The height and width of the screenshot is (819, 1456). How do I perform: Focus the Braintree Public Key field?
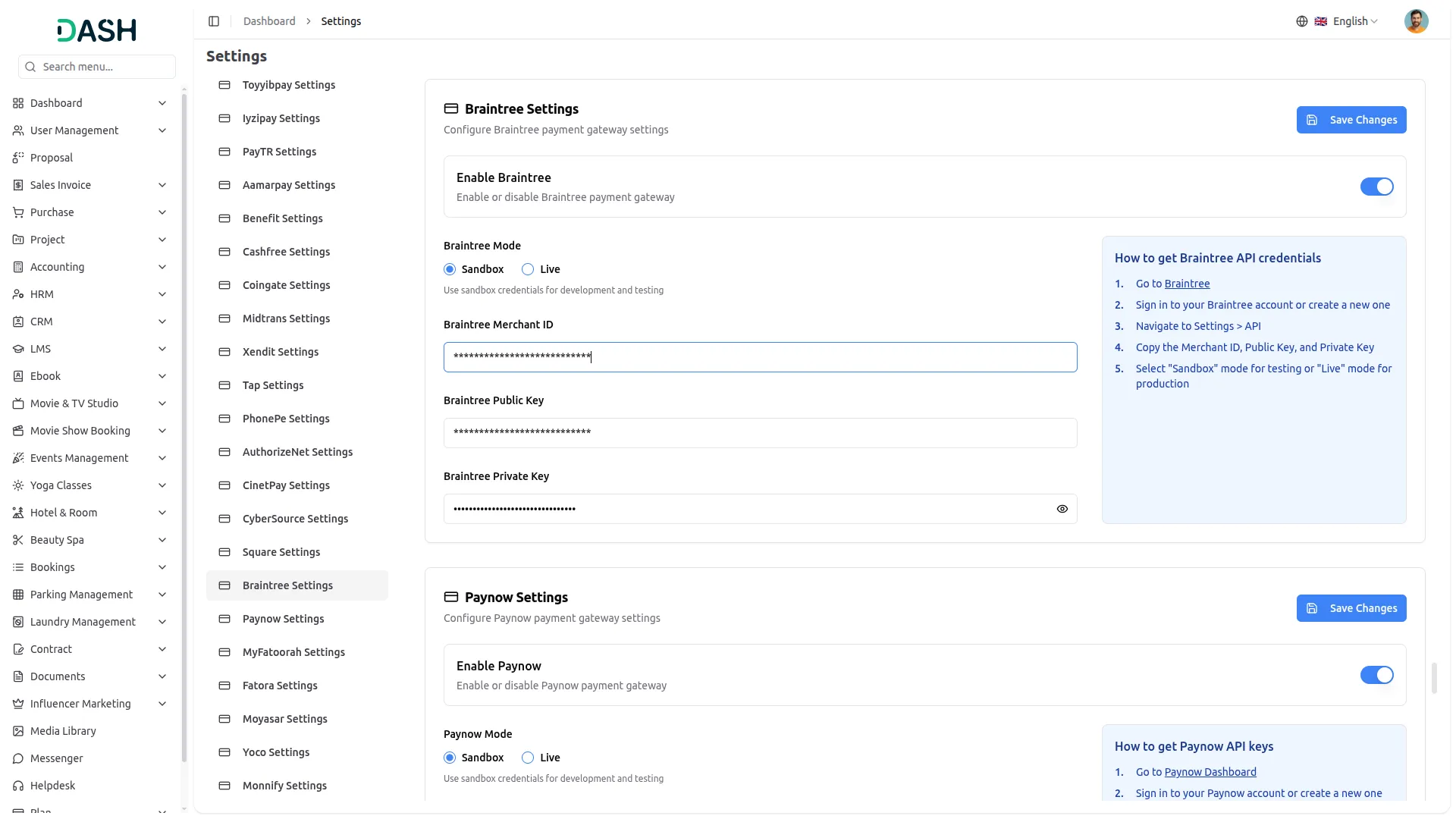760,433
